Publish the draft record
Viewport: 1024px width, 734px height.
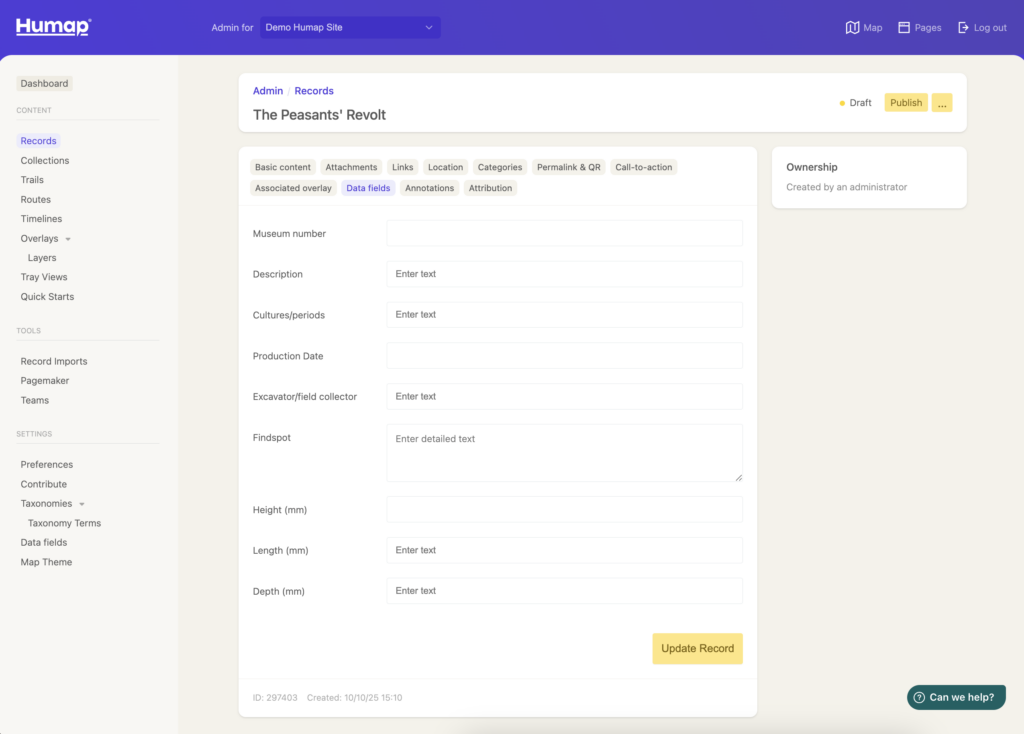pos(906,103)
